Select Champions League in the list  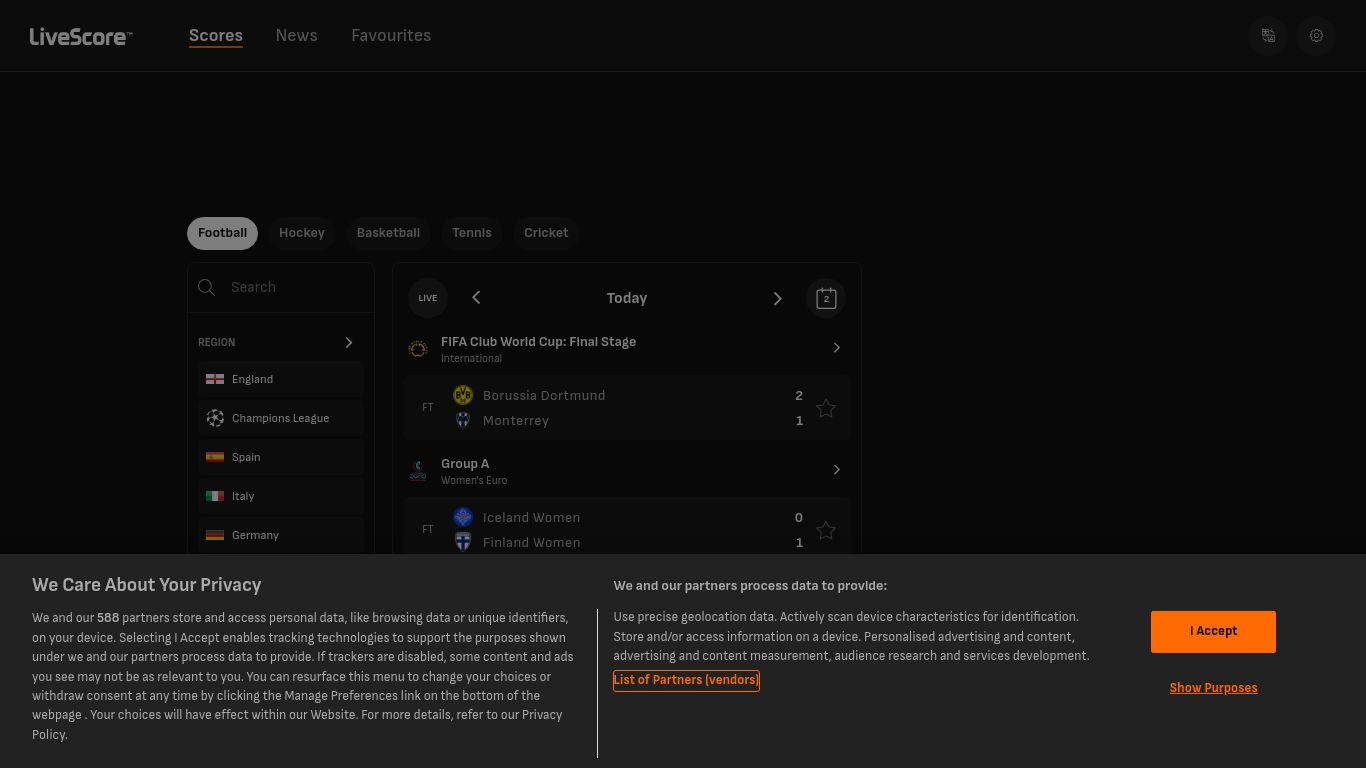pos(281,418)
